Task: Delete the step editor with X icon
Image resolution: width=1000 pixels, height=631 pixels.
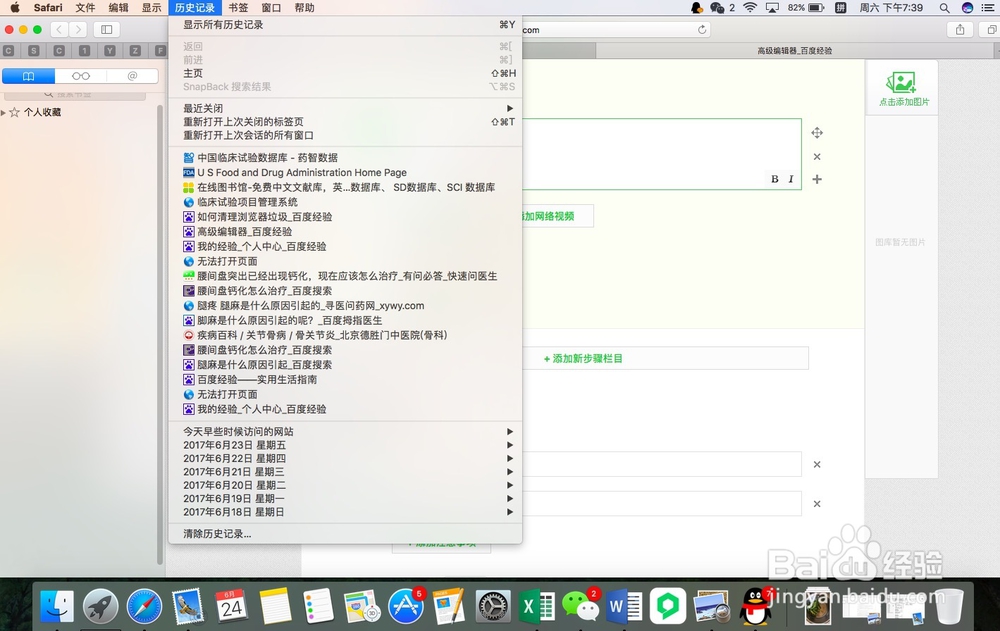Action: pos(817,157)
